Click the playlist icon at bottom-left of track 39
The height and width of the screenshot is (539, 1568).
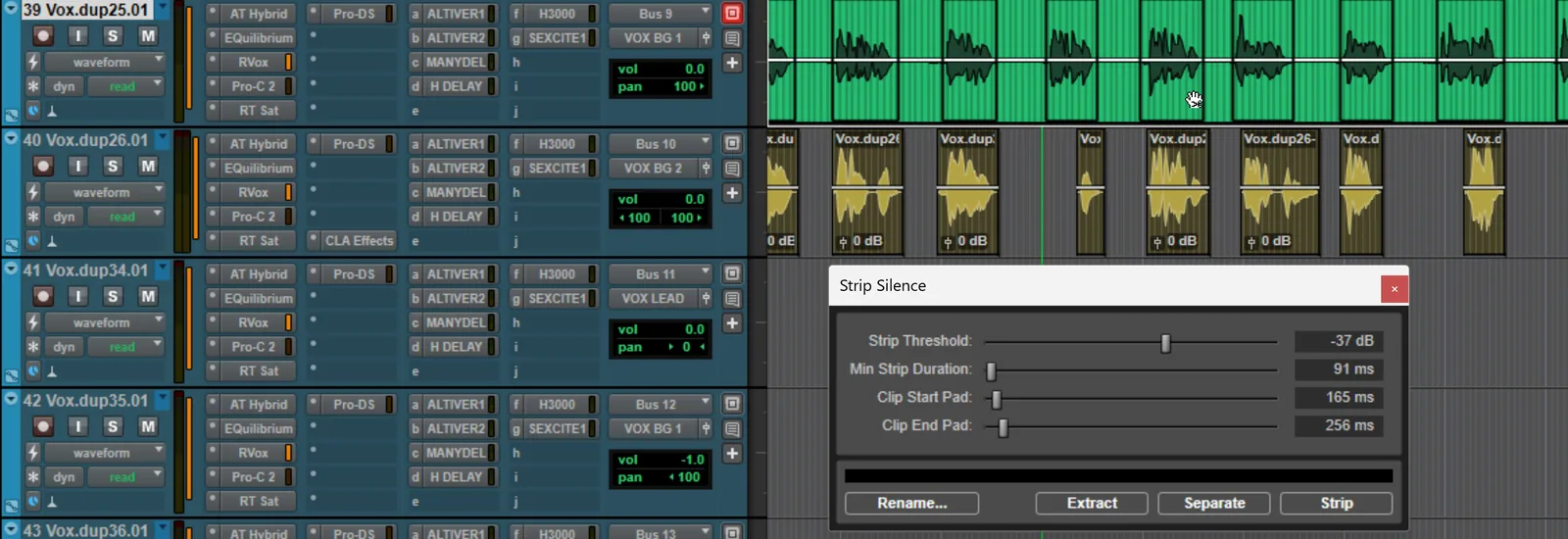(11, 115)
